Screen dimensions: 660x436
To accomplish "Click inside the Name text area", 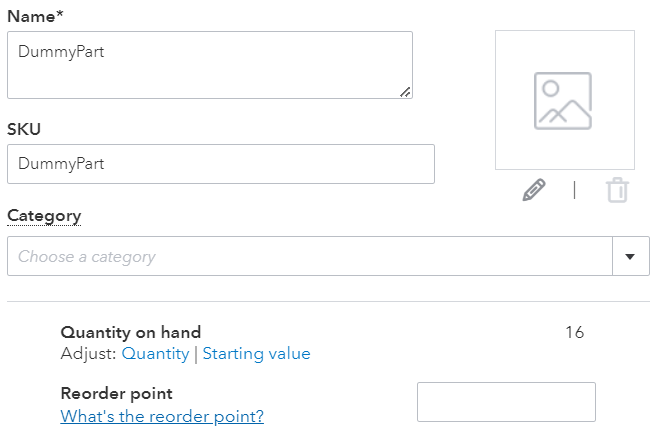I will 210,65.
